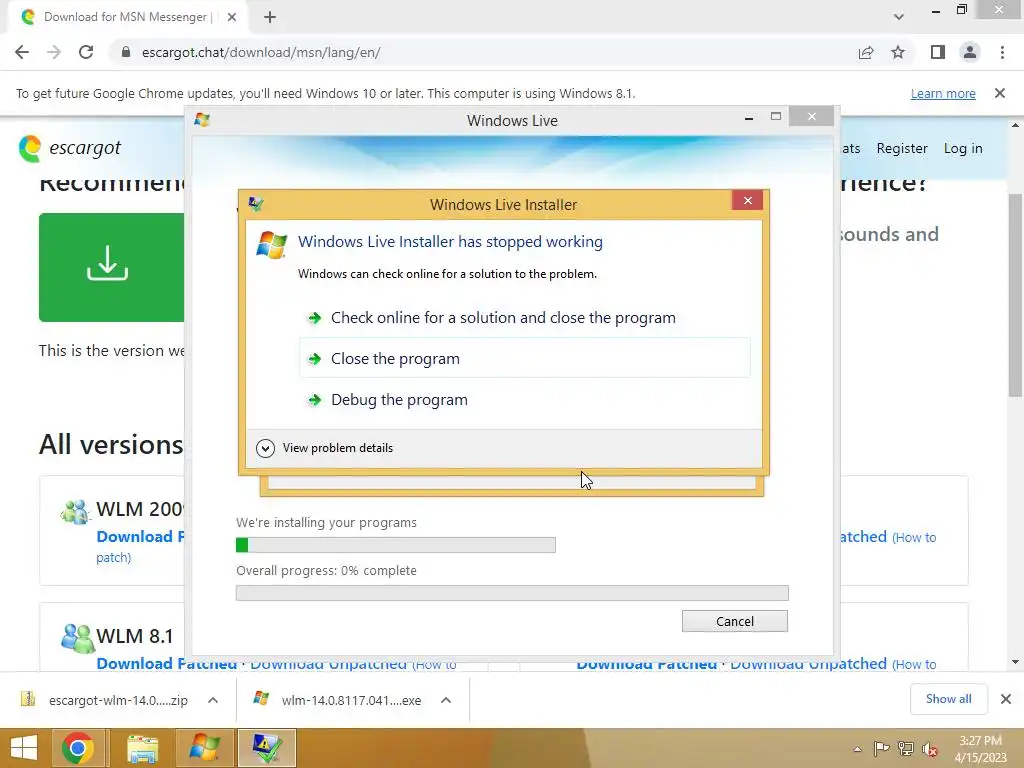This screenshot has height=768, width=1024.
Task: Bookmark this page with star icon
Action: point(898,52)
